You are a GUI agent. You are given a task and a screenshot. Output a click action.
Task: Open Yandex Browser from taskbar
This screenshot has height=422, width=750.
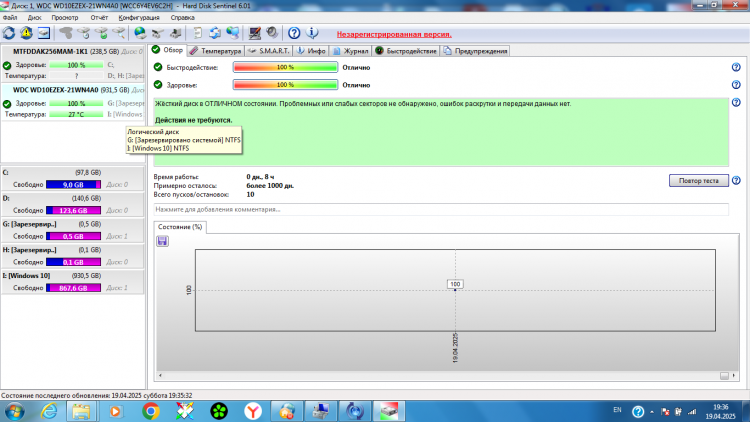[253, 411]
